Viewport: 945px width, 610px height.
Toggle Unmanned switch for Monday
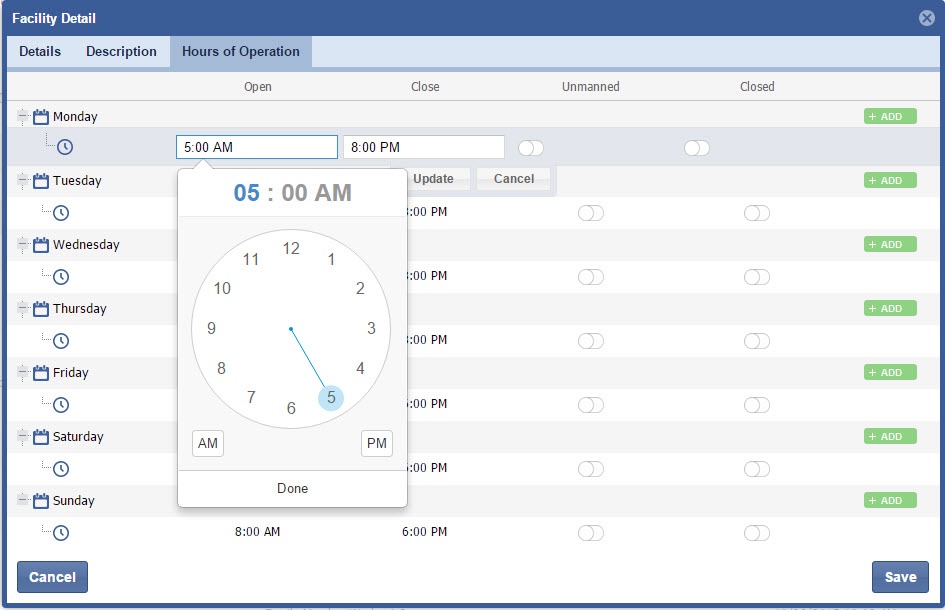tap(531, 148)
